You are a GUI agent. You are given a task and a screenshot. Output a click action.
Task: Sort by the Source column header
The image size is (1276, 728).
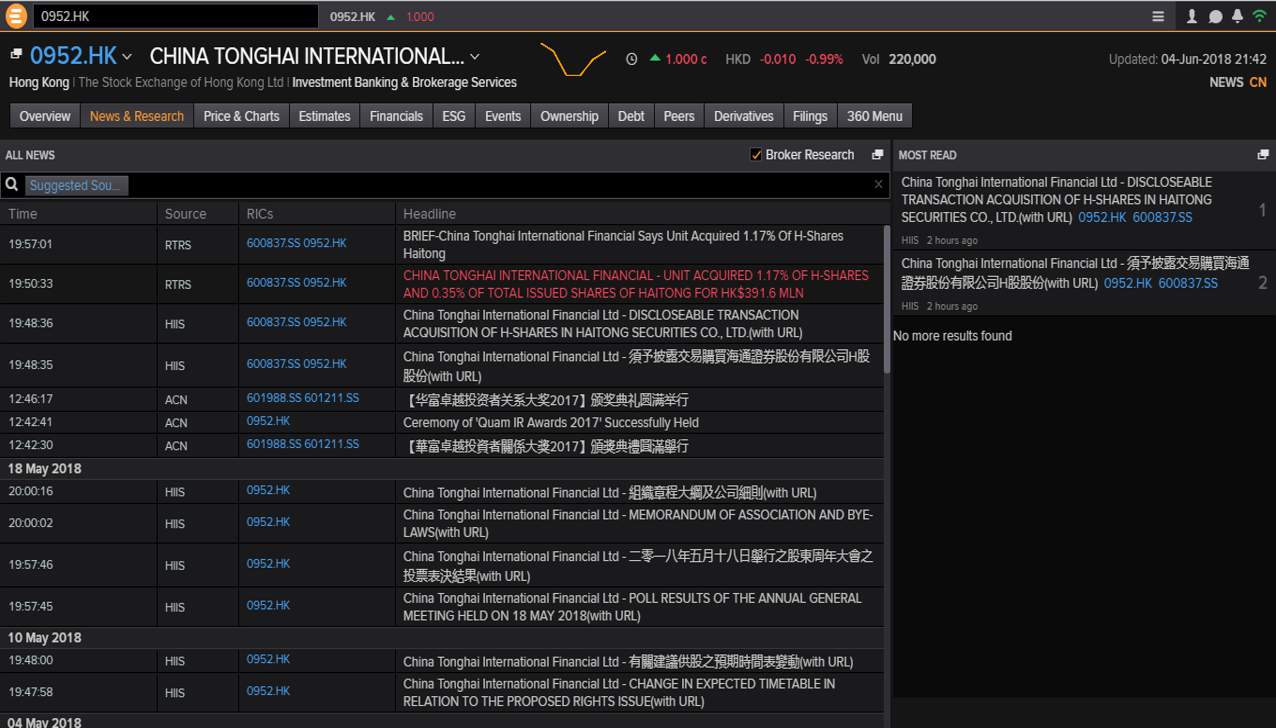click(185, 213)
